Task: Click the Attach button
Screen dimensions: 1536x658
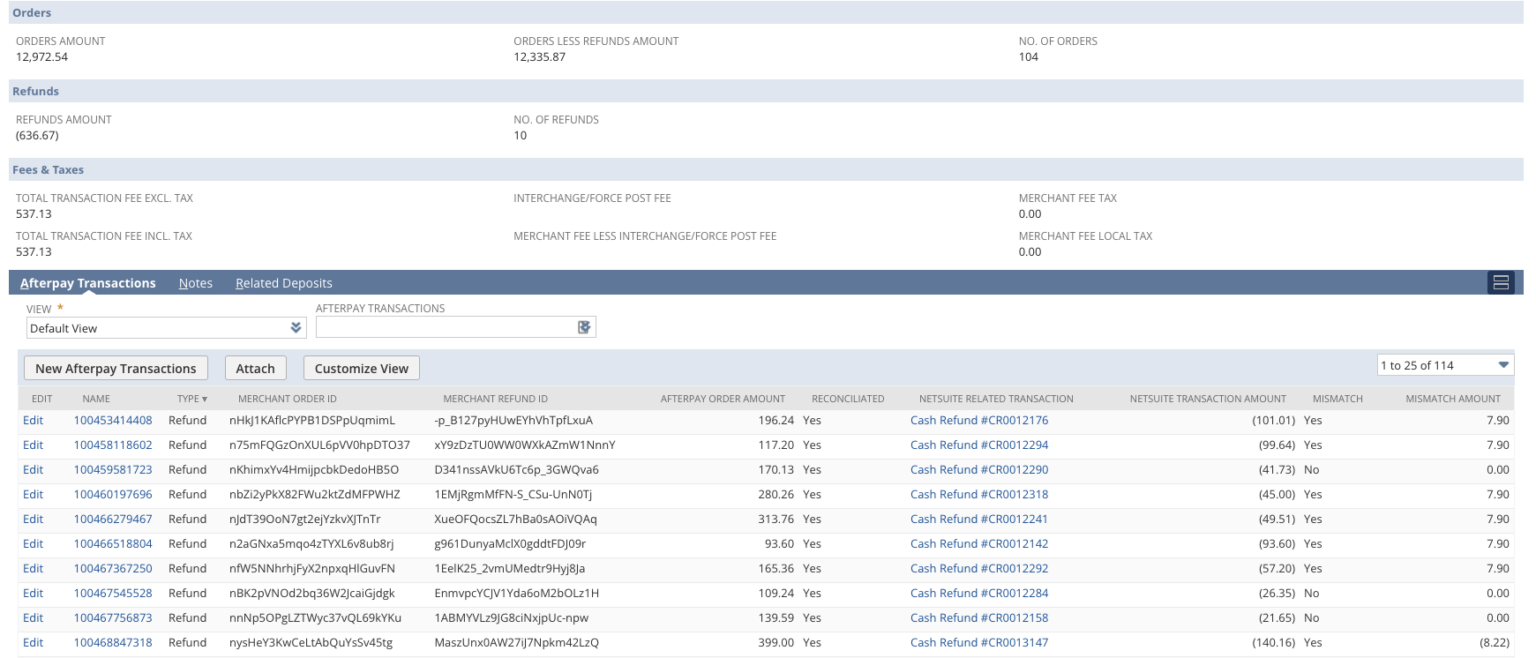Action: click(x=256, y=368)
